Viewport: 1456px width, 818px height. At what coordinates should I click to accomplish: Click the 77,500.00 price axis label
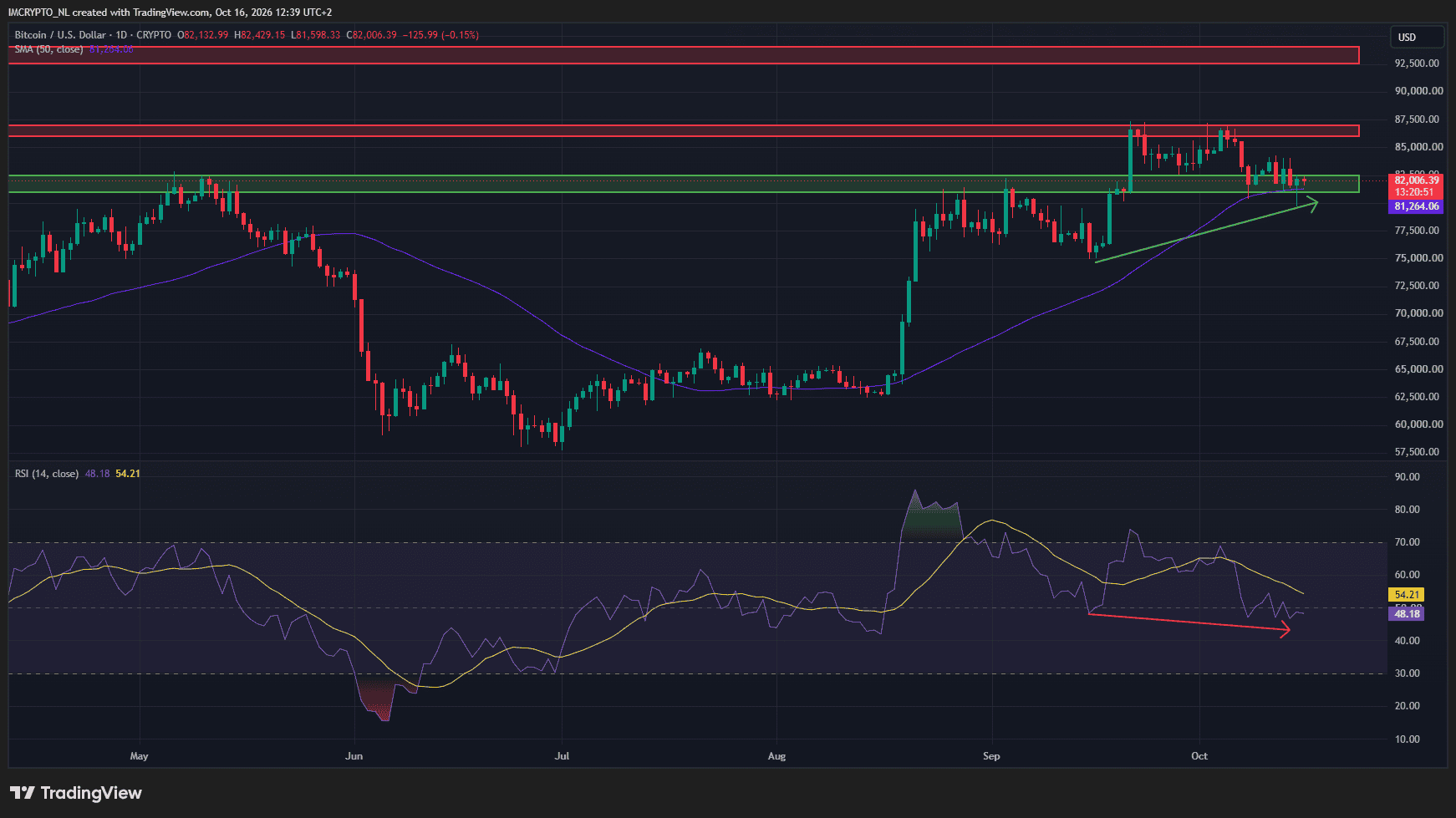(x=1417, y=231)
